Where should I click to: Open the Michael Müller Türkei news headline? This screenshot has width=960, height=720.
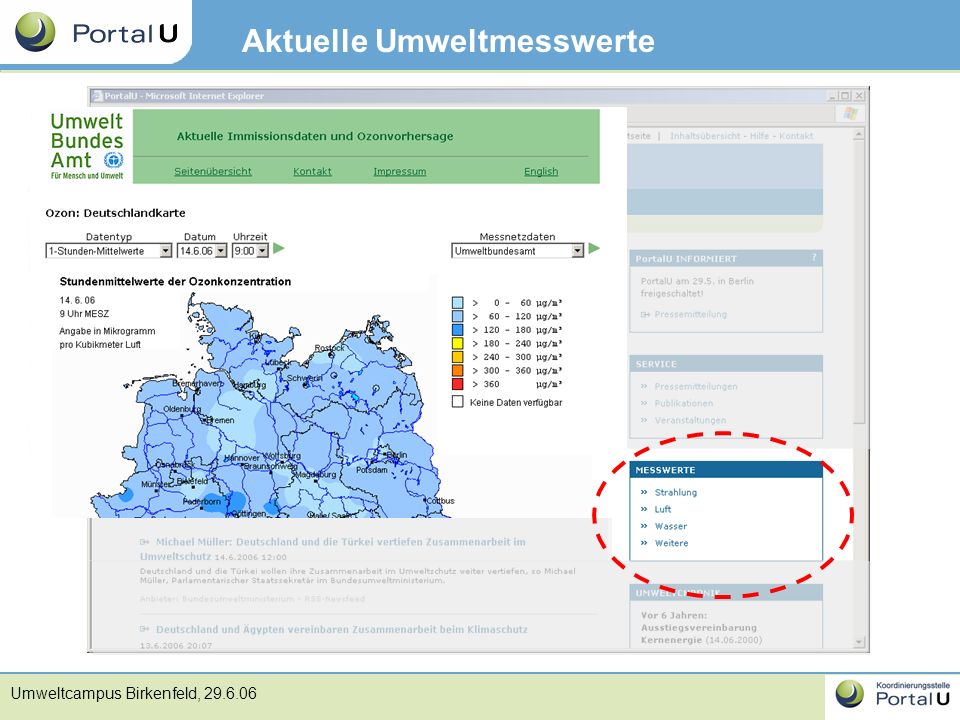(332, 549)
